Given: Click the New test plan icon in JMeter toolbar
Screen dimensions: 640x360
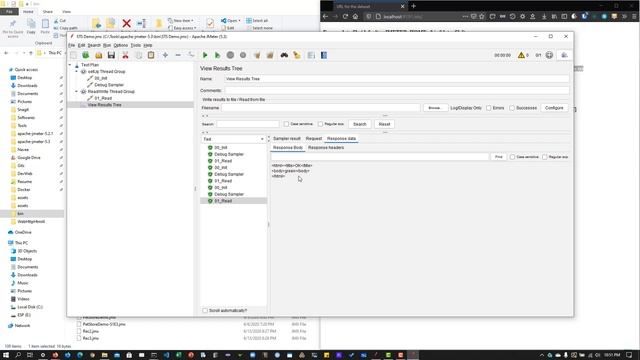Looking at the screenshot, I should (73, 55).
